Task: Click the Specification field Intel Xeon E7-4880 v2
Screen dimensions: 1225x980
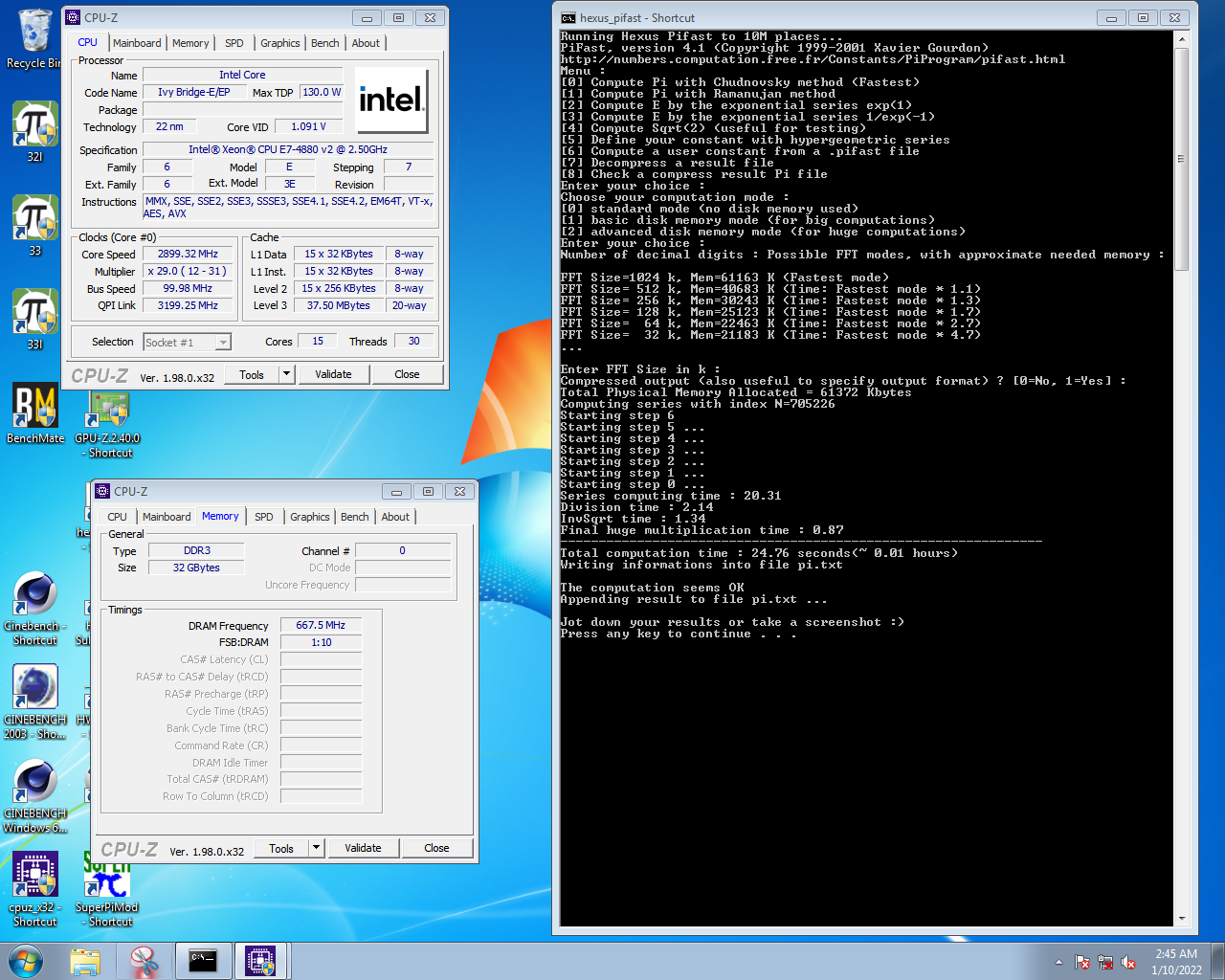Action: [x=288, y=149]
